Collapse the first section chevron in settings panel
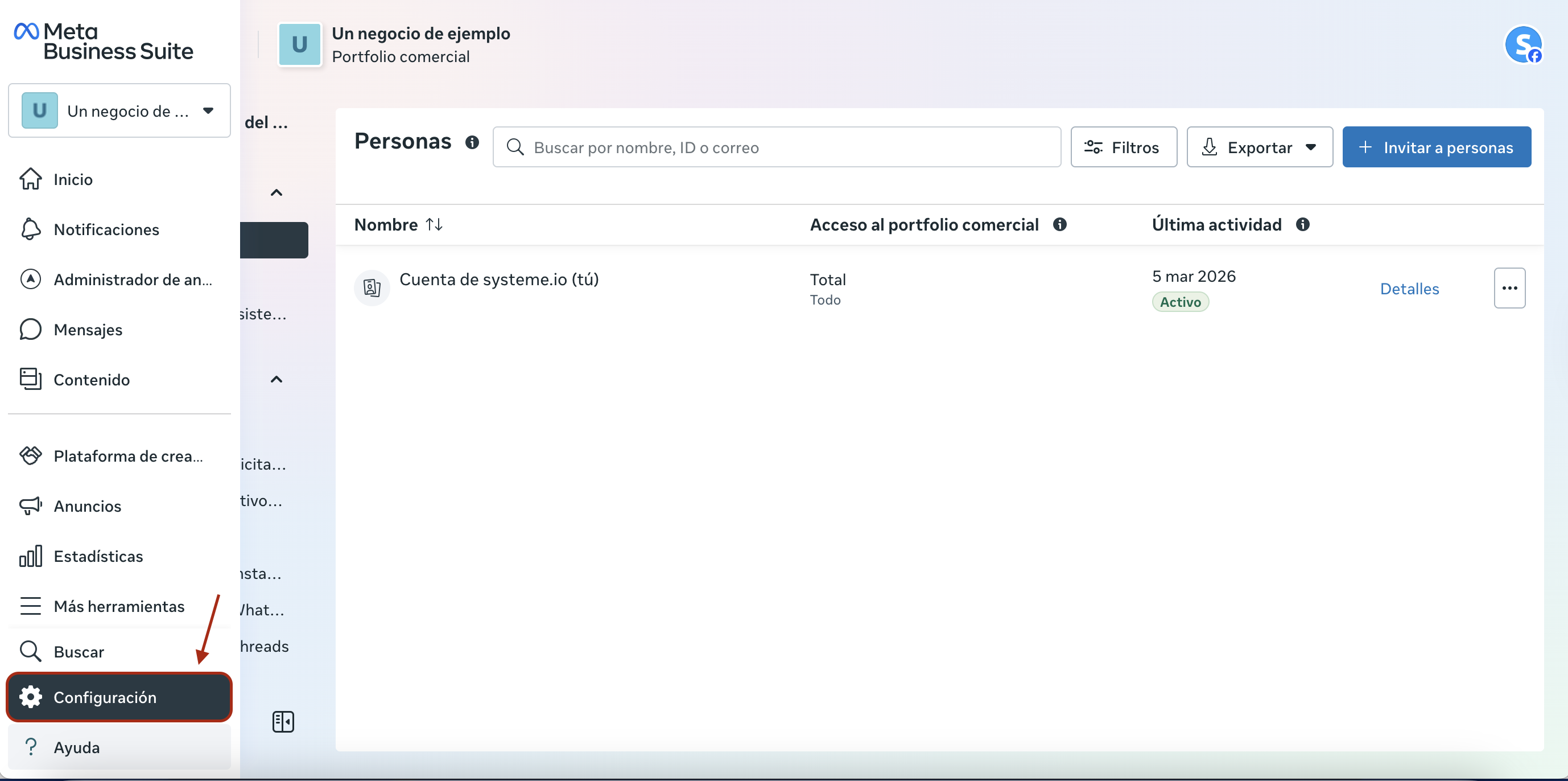This screenshot has width=1568, height=781. [x=277, y=193]
